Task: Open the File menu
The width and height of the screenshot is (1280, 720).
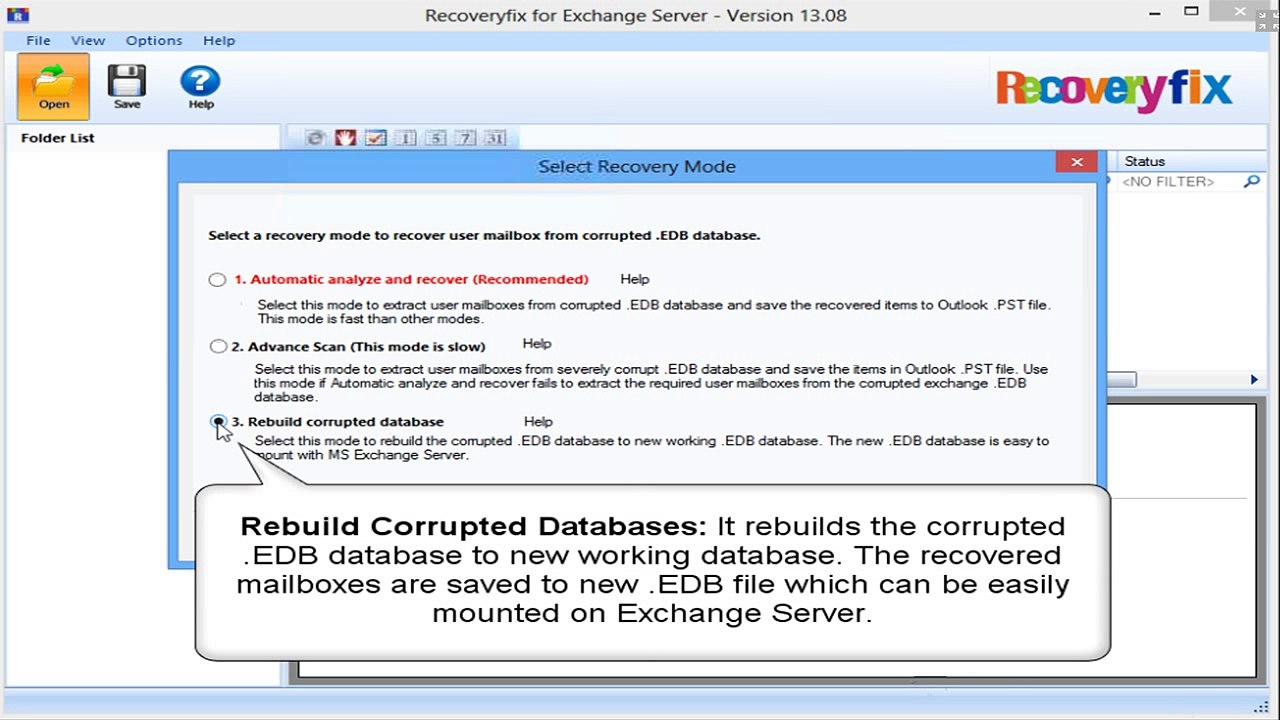Action: pos(38,41)
